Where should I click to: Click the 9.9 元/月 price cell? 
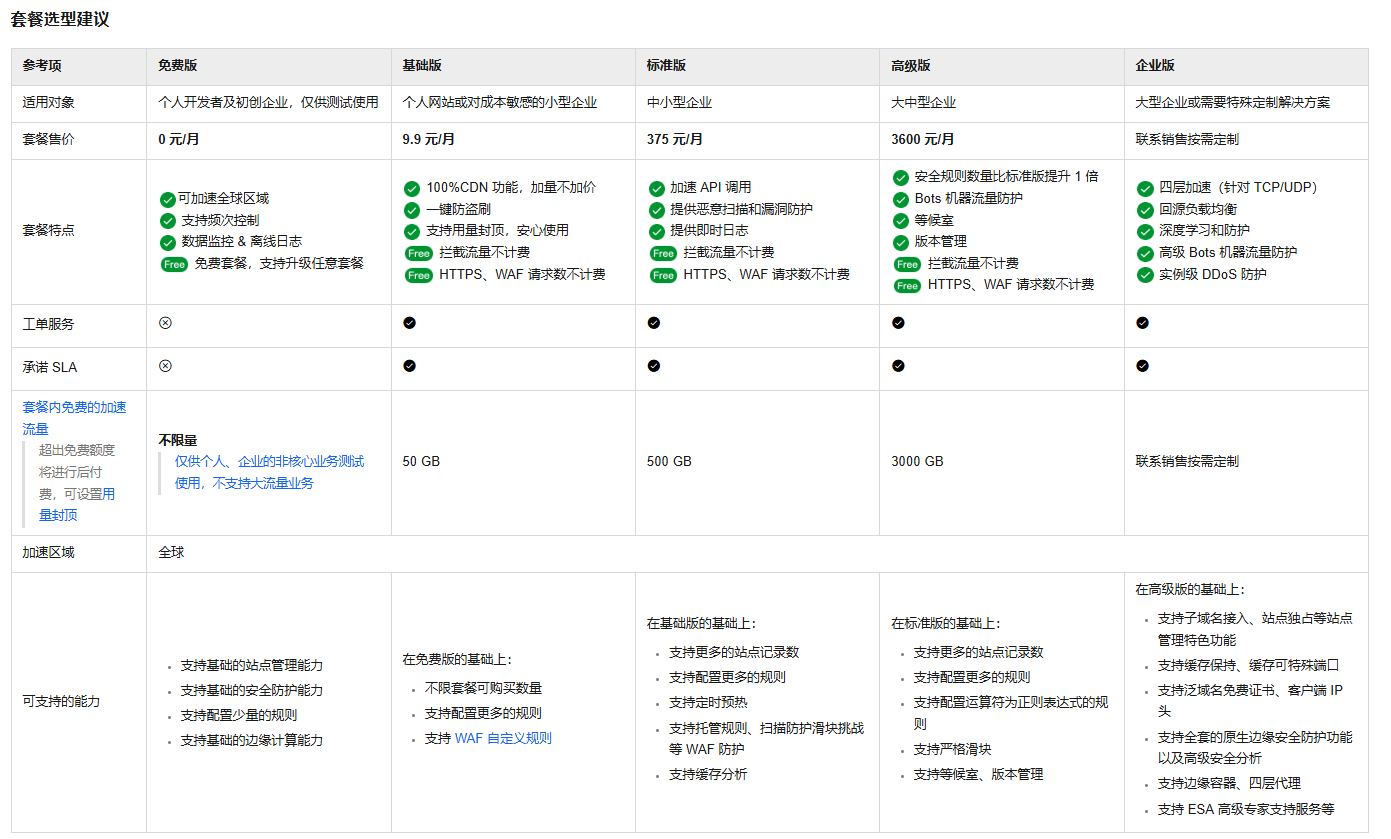click(x=428, y=140)
